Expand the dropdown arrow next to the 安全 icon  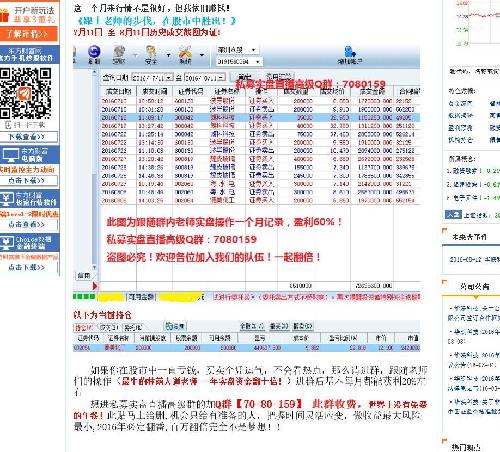click(x=168, y=55)
